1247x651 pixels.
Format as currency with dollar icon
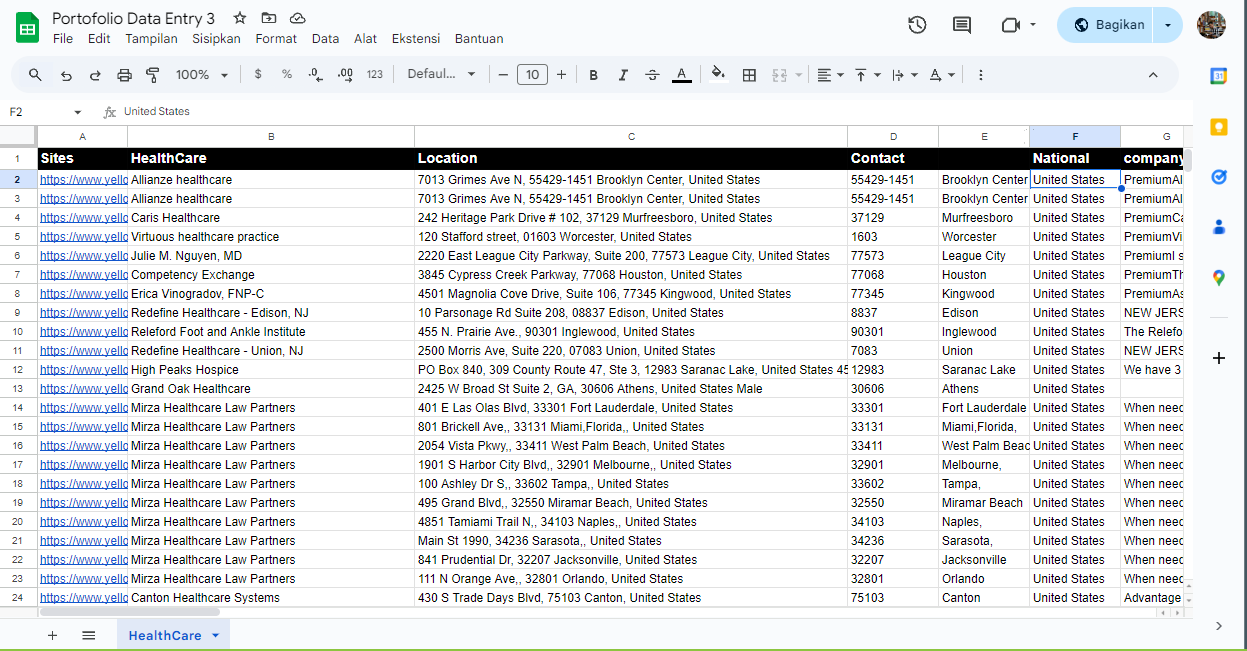[258, 75]
